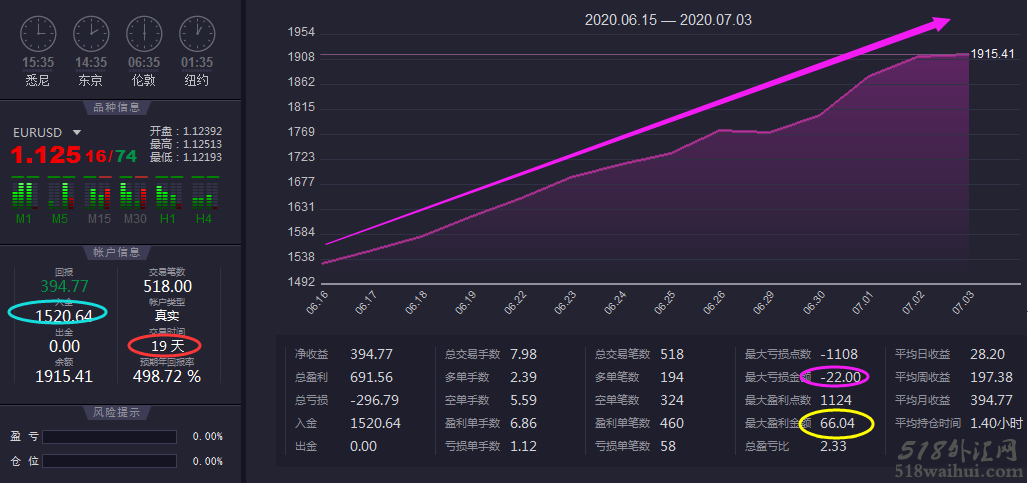Image resolution: width=1028 pixels, height=483 pixels.
Task: Click the 盈亏 risk progress bar
Action: [x=109, y=436]
